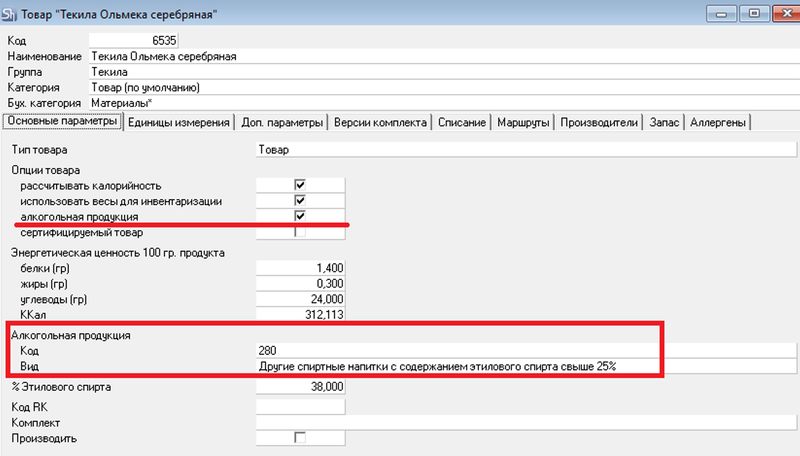The height and width of the screenshot is (456, 800).
Task: Close the Товар window
Action: (786, 14)
